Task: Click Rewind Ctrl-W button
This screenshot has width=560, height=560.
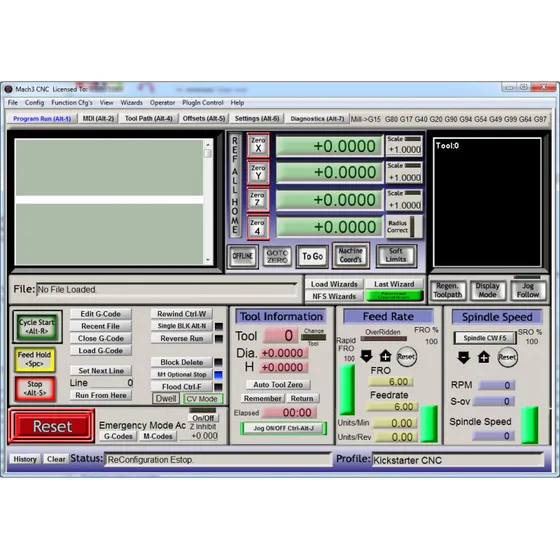Action: [182, 314]
